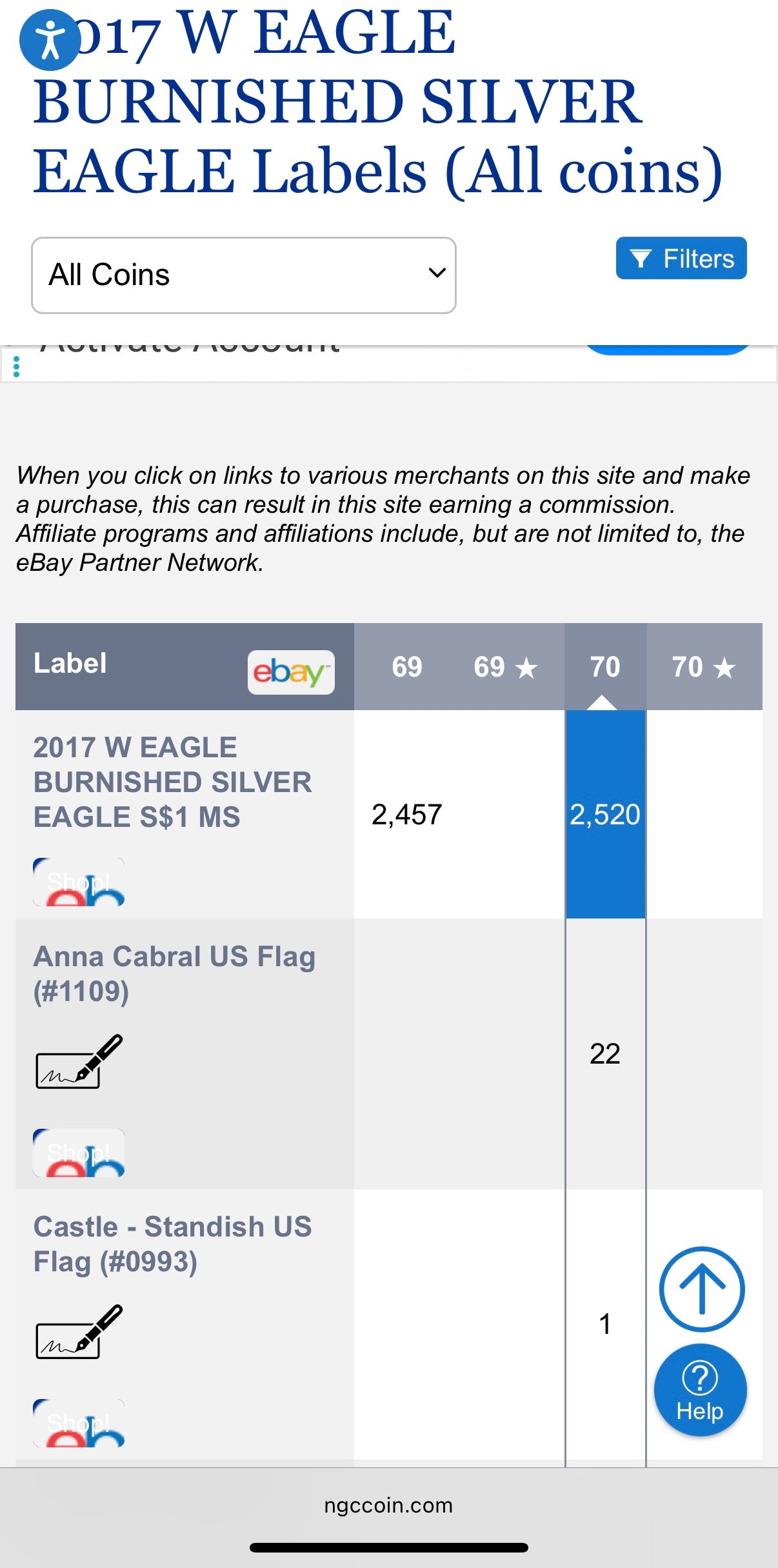This screenshot has height=1568, width=778.
Task: Click the eBay logo in table header
Action: click(x=291, y=672)
